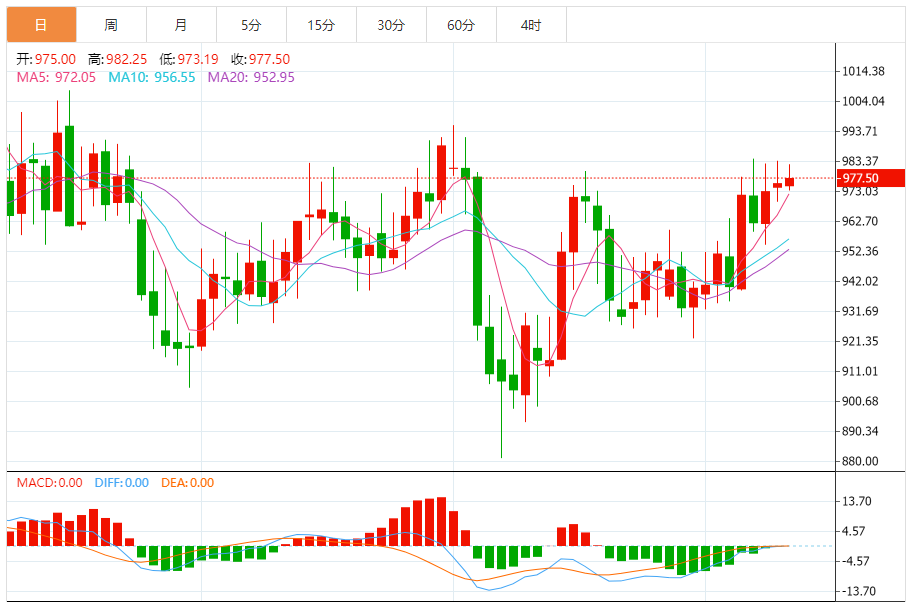912x602 pixels.
Task: Open the 5分 timeframe tab
Action: (251, 25)
